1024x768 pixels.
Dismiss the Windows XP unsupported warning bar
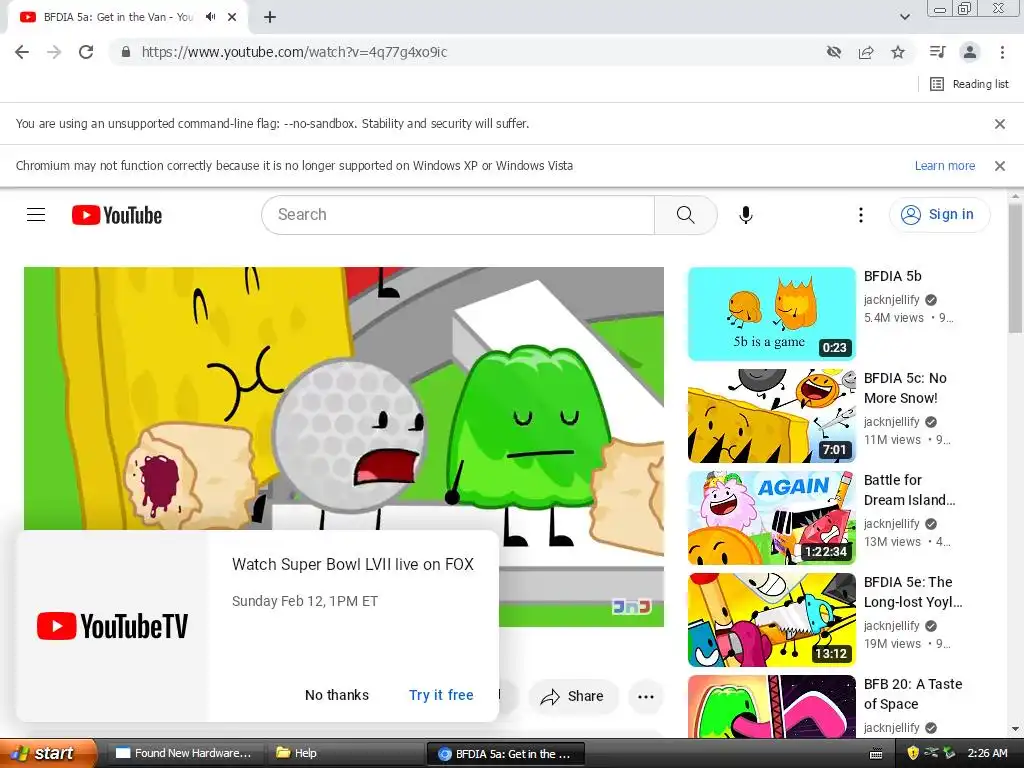[x=999, y=166]
